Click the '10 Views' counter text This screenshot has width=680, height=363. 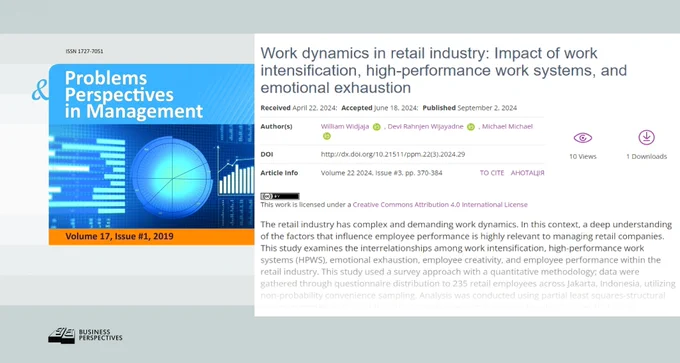pyautogui.click(x=582, y=157)
